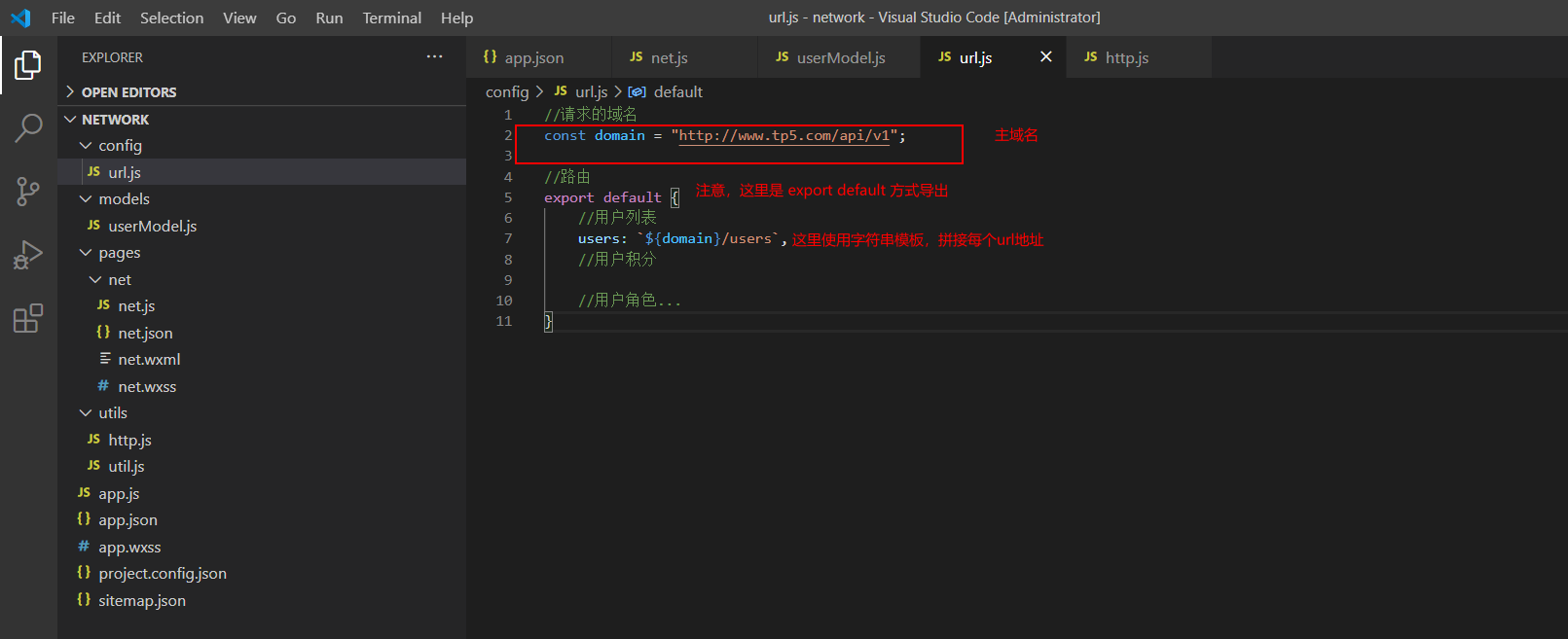Click the '//请求的域名' comment on line 1

[x=590, y=115]
